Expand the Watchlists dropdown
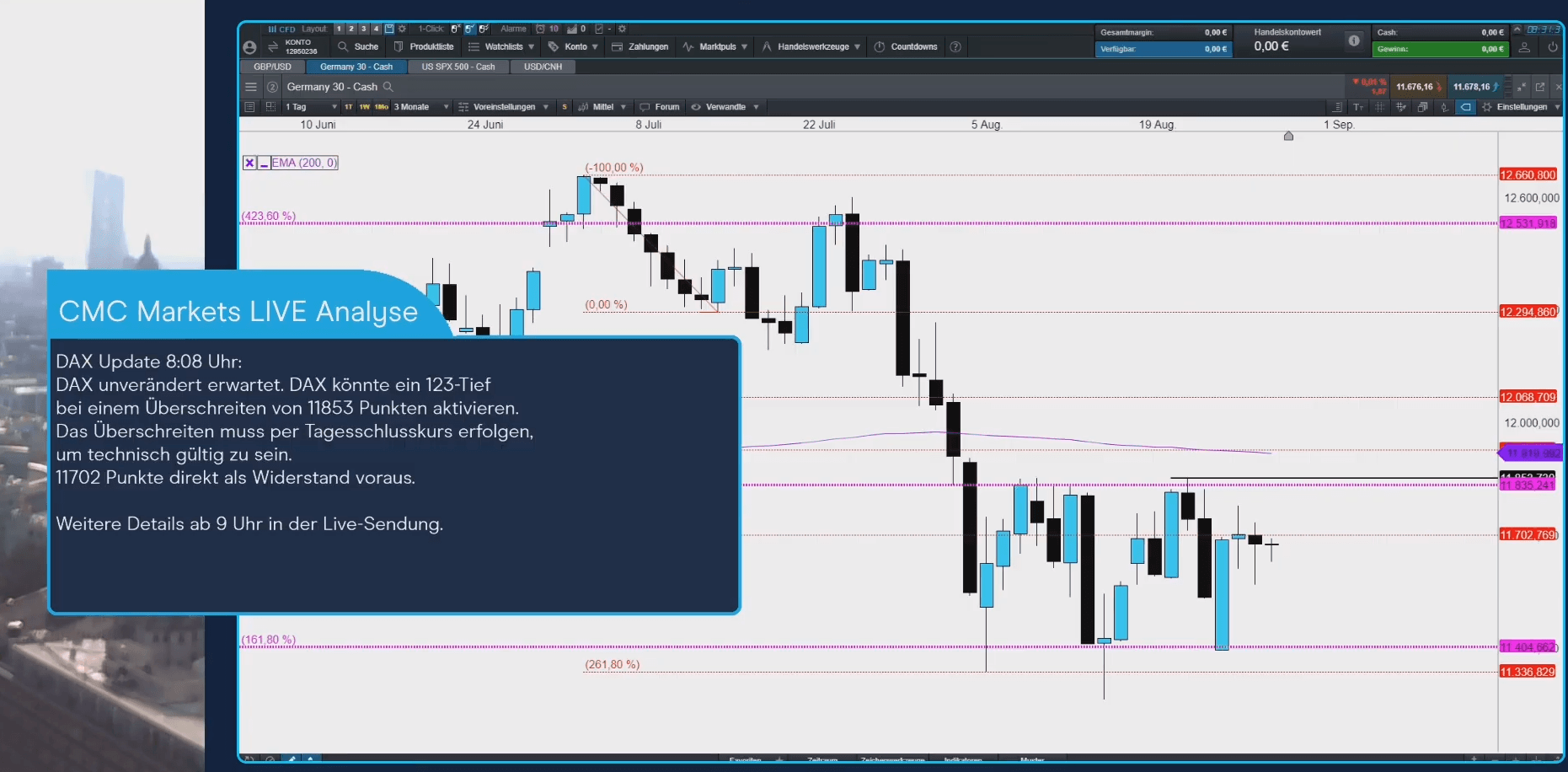The width and height of the screenshot is (1568, 772). tap(501, 47)
